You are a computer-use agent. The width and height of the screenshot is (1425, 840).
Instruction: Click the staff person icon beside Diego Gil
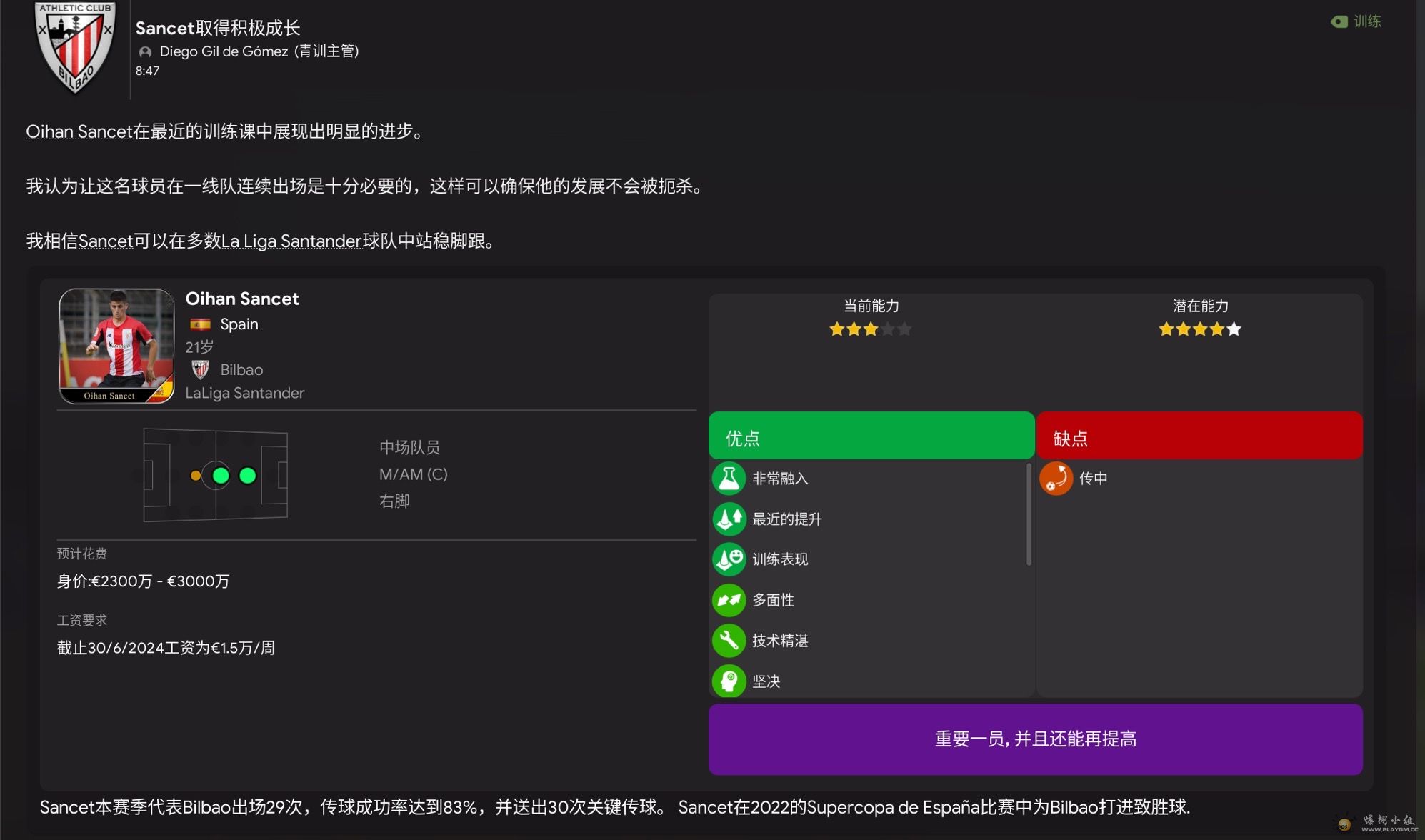(x=145, y=52)
